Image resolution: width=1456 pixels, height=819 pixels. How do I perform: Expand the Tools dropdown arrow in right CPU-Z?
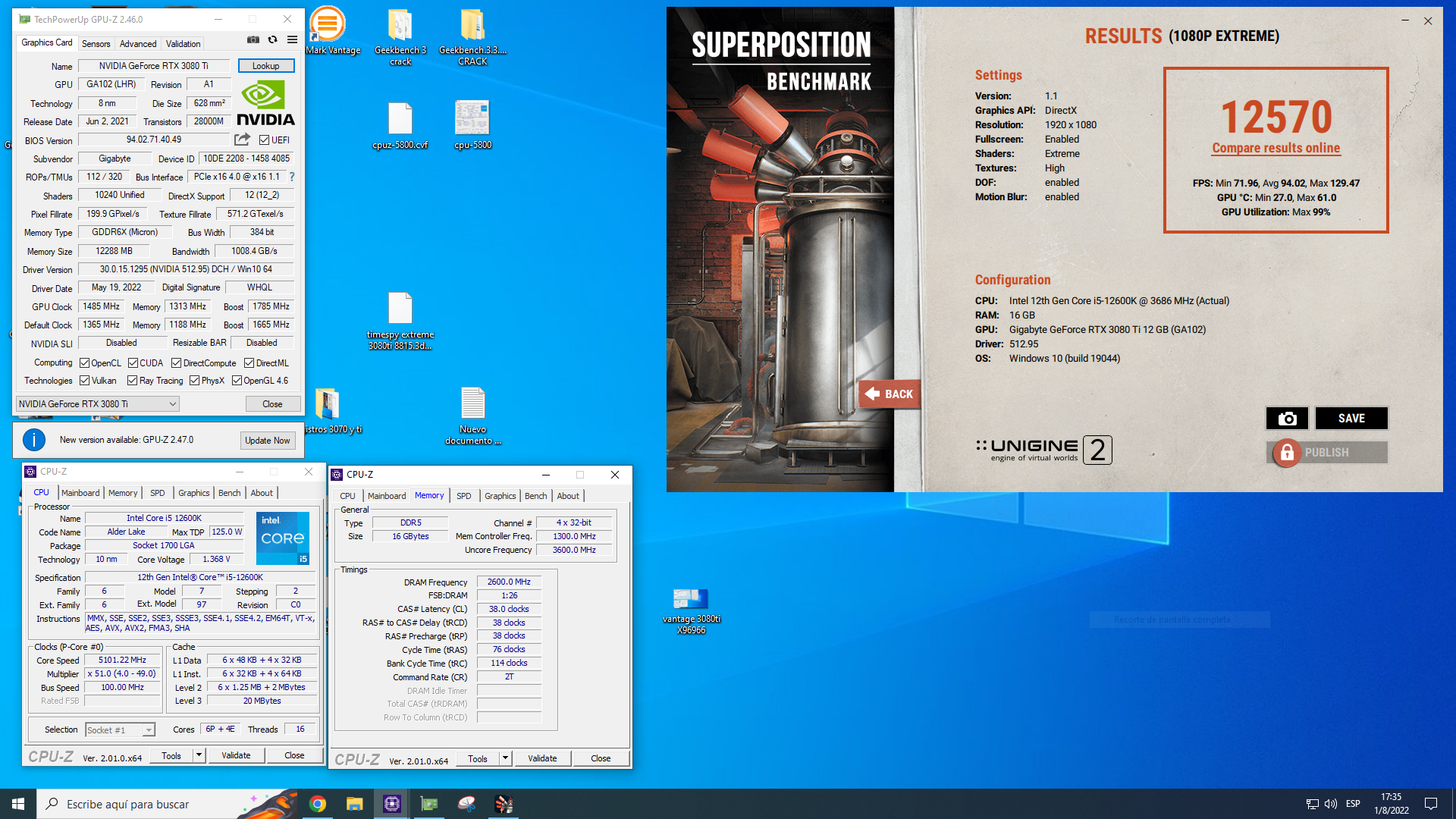pos(505,758)
